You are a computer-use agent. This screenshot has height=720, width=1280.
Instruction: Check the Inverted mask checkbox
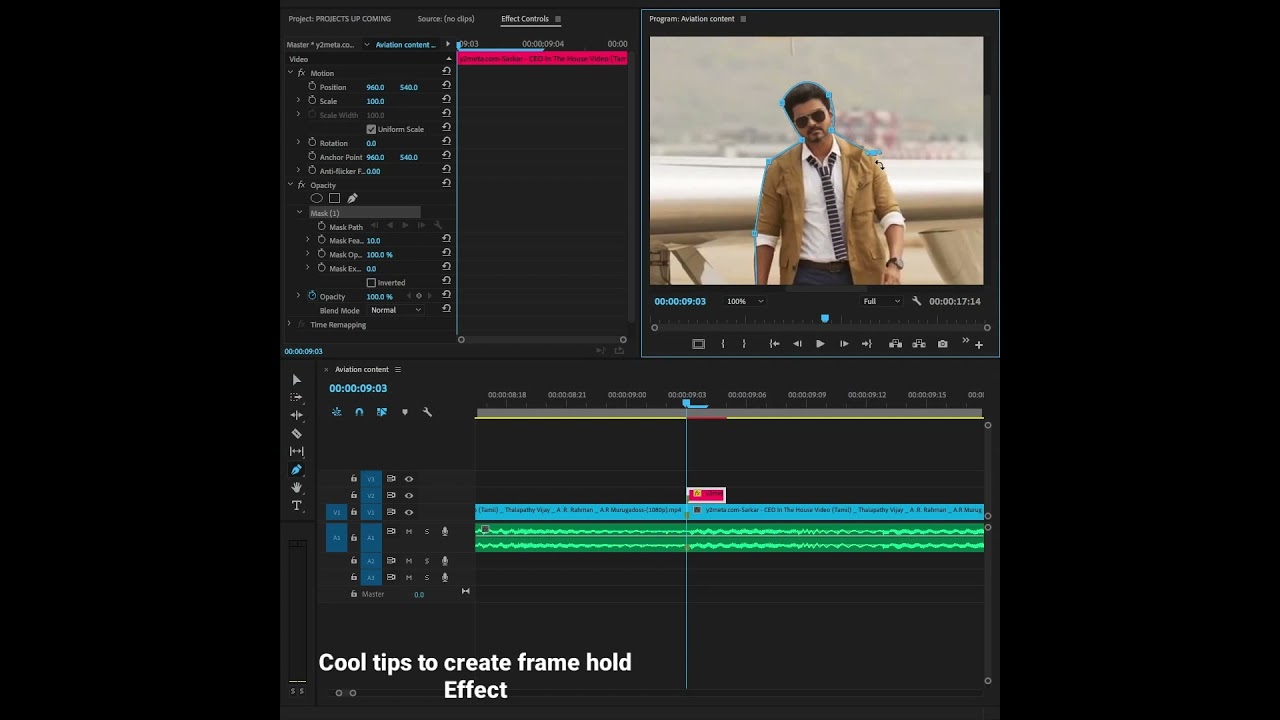coord(371,283)
